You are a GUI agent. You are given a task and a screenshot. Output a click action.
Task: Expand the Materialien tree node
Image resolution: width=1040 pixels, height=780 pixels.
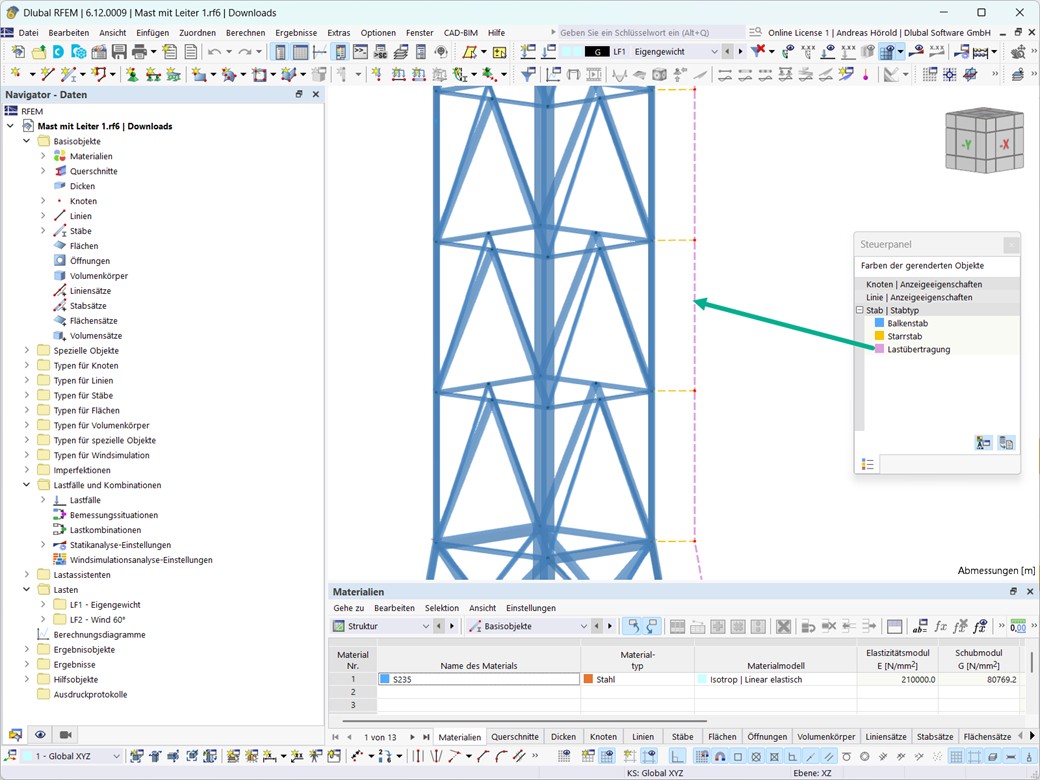click(43, 156)
